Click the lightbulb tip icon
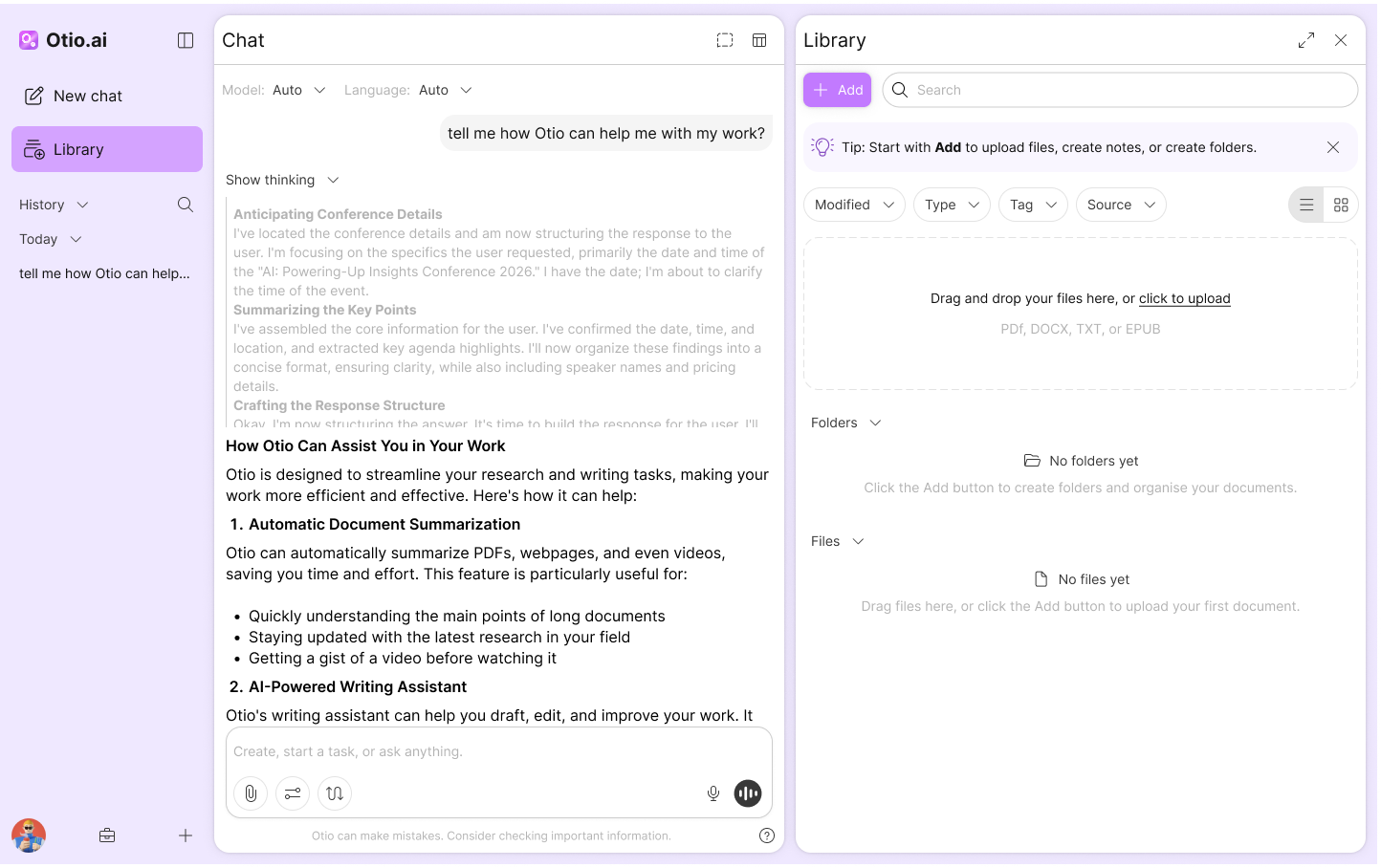 (x=822, y=147)
